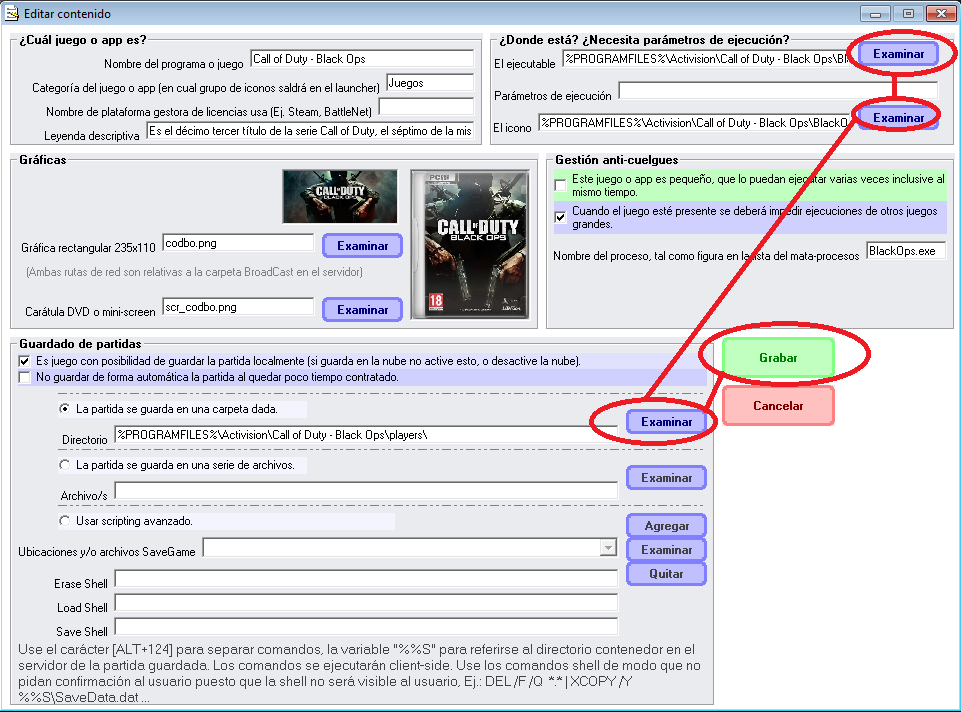Click the Nombre del programa o juego field
The width and height of the screenshot is (961, 712).
pyautogui.click(x=362, y=59)
